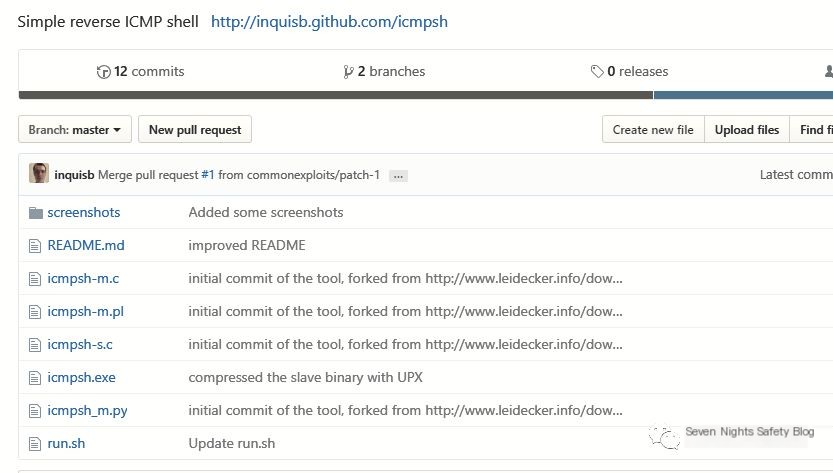Click the file icon beside icmpsh-m.pl
Screen dimensions: 833x473
tap(35, 312)
